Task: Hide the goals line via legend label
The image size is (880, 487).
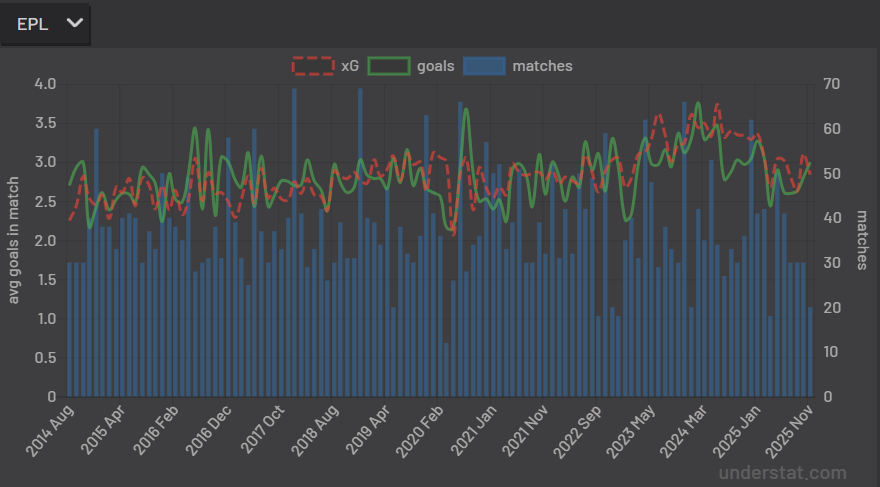Action: [x=435, y=66]
